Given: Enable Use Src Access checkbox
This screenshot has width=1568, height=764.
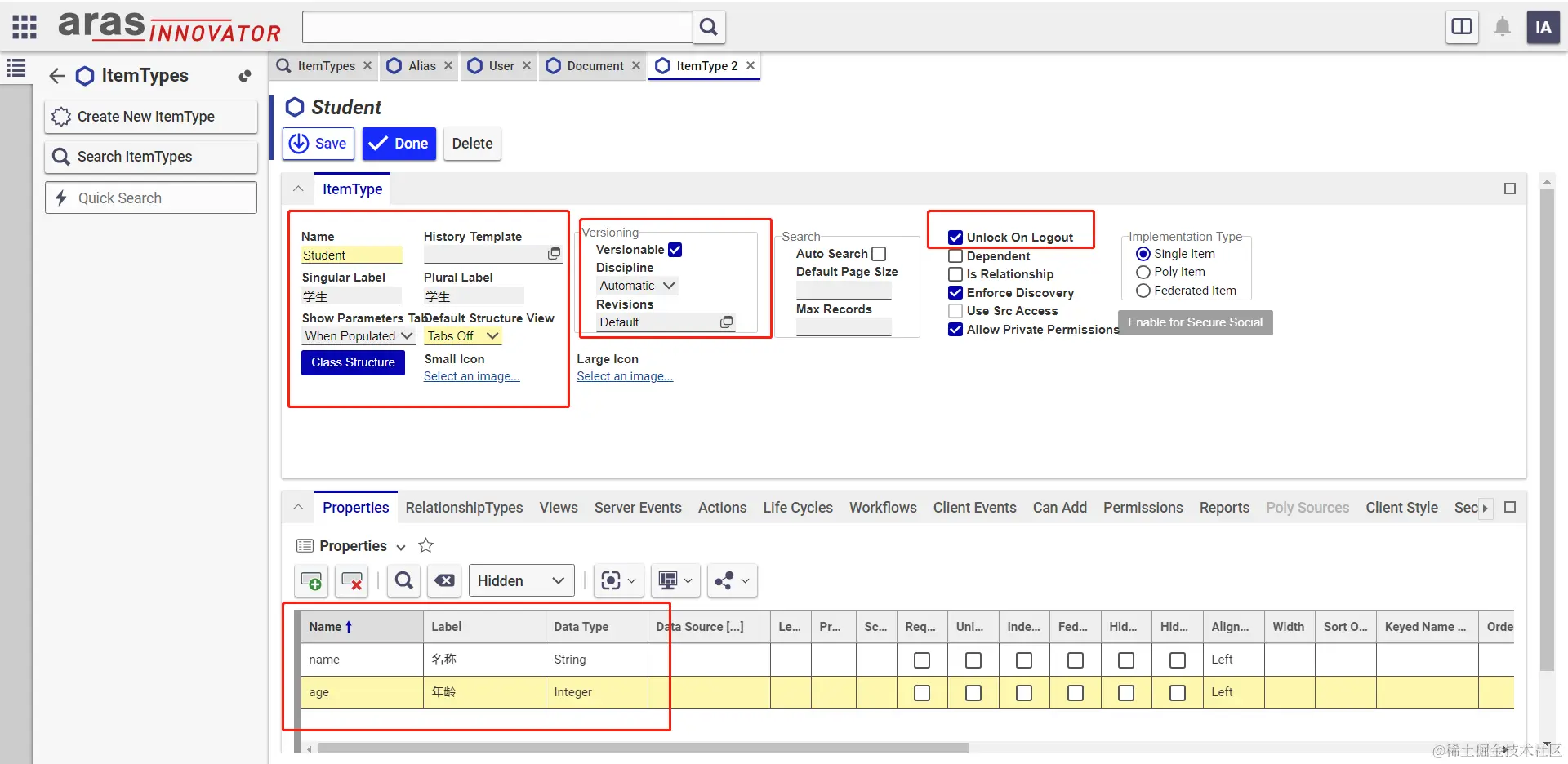Looking at the screenshot, I should coord(955,311).
